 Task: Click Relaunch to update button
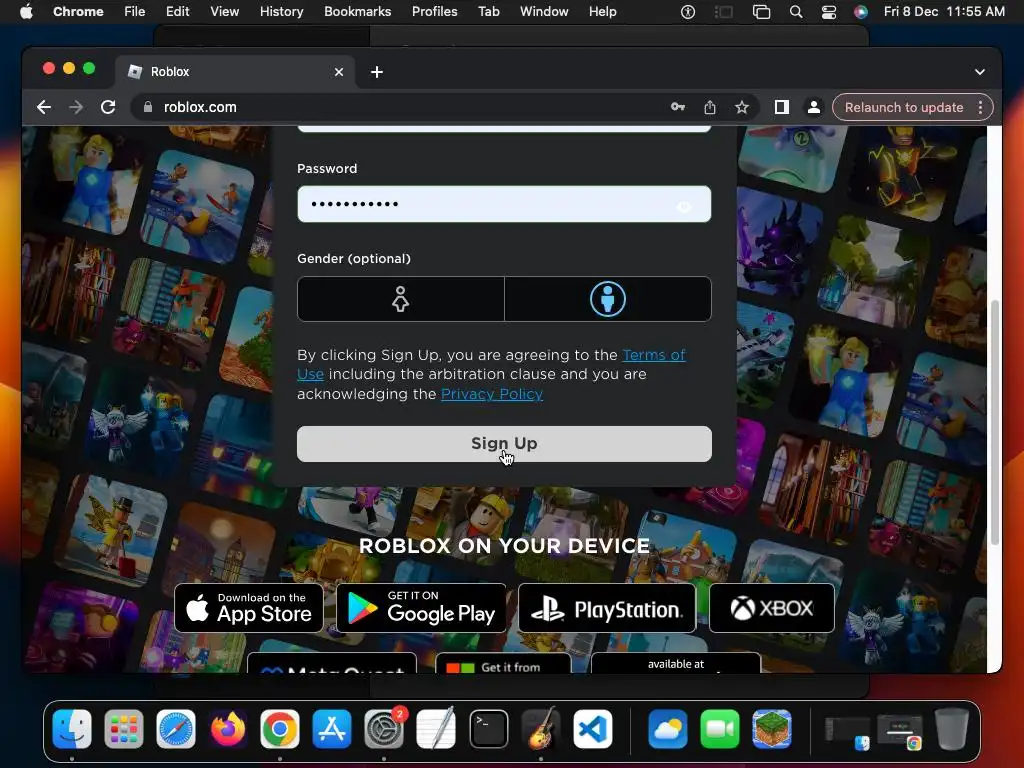pyautogui.click(x=904, y=107)
